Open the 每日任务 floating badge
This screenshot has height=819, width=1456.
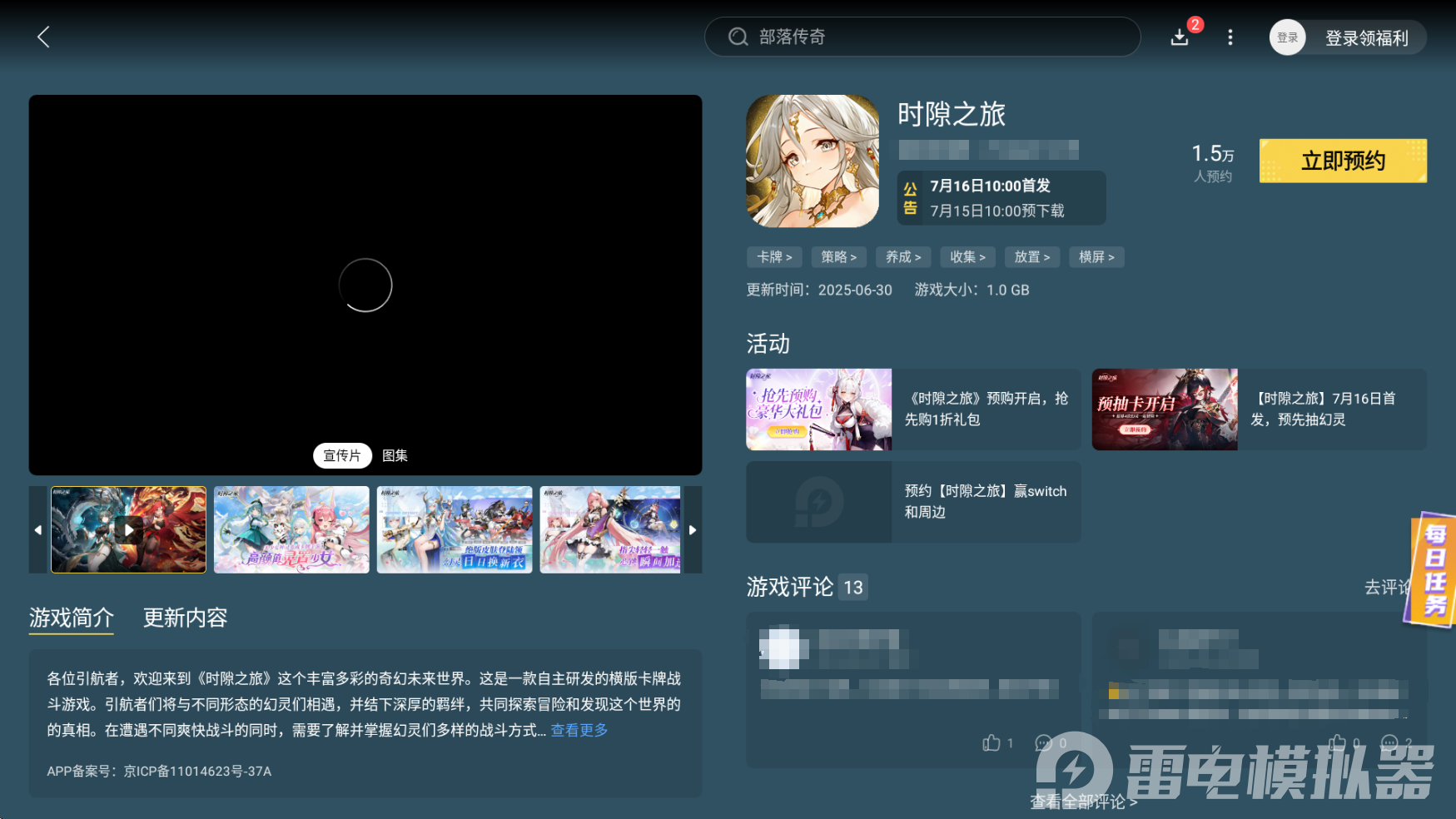pos(1432,570)
